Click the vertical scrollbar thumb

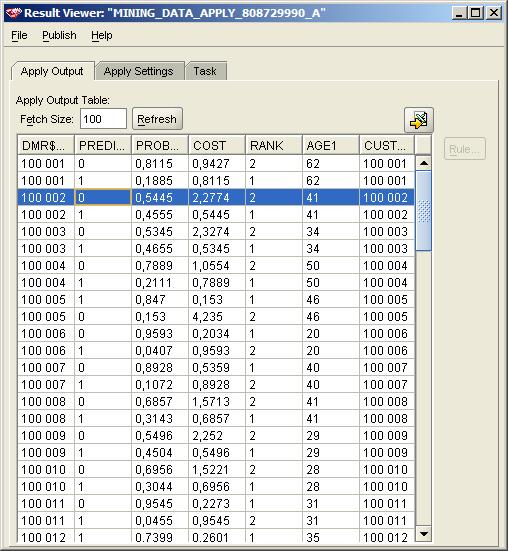point(424,211)
